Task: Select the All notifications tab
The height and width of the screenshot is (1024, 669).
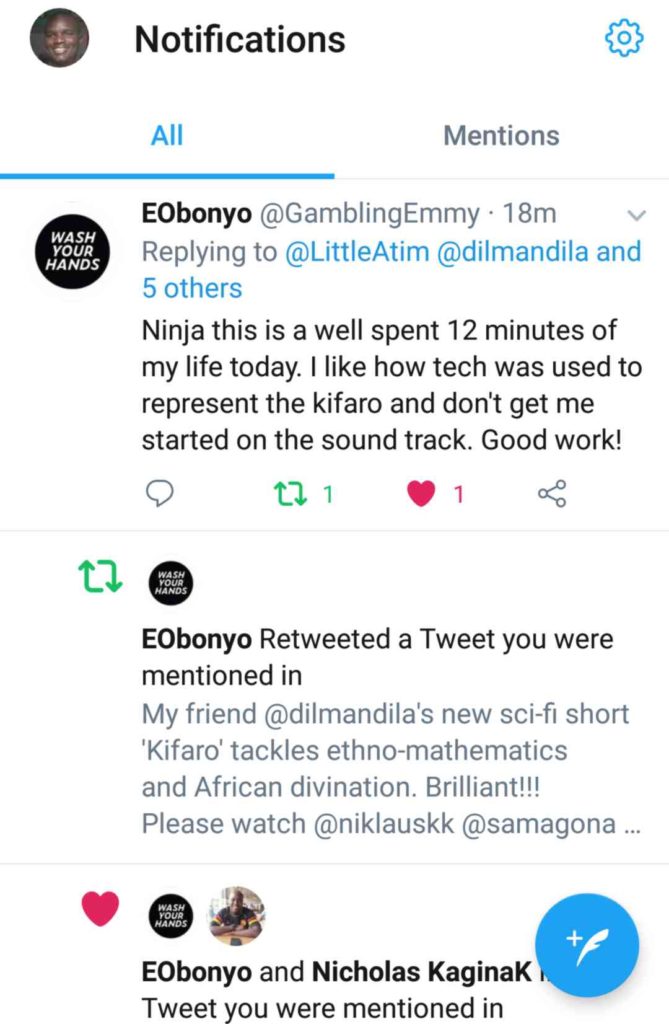Action: click(x=166, y=136)
